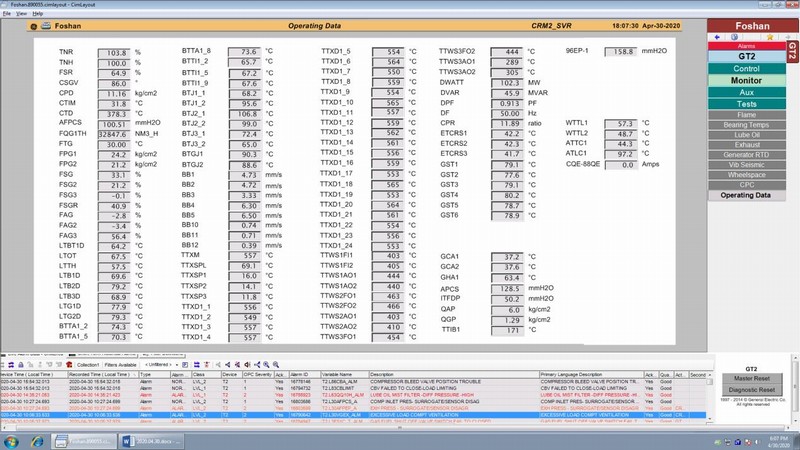This screenshot has width=800, height=450.
Task: Select the Operating Data screen button
Action: 746,195
